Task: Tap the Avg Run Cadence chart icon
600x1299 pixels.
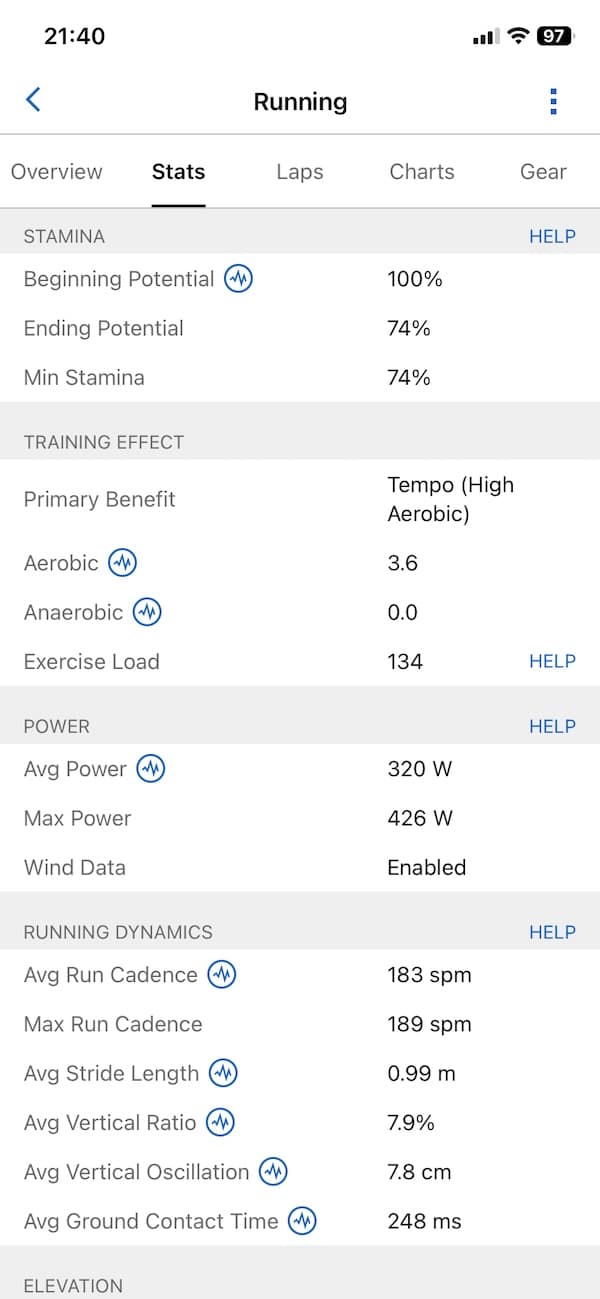Action: coord(222,975)
